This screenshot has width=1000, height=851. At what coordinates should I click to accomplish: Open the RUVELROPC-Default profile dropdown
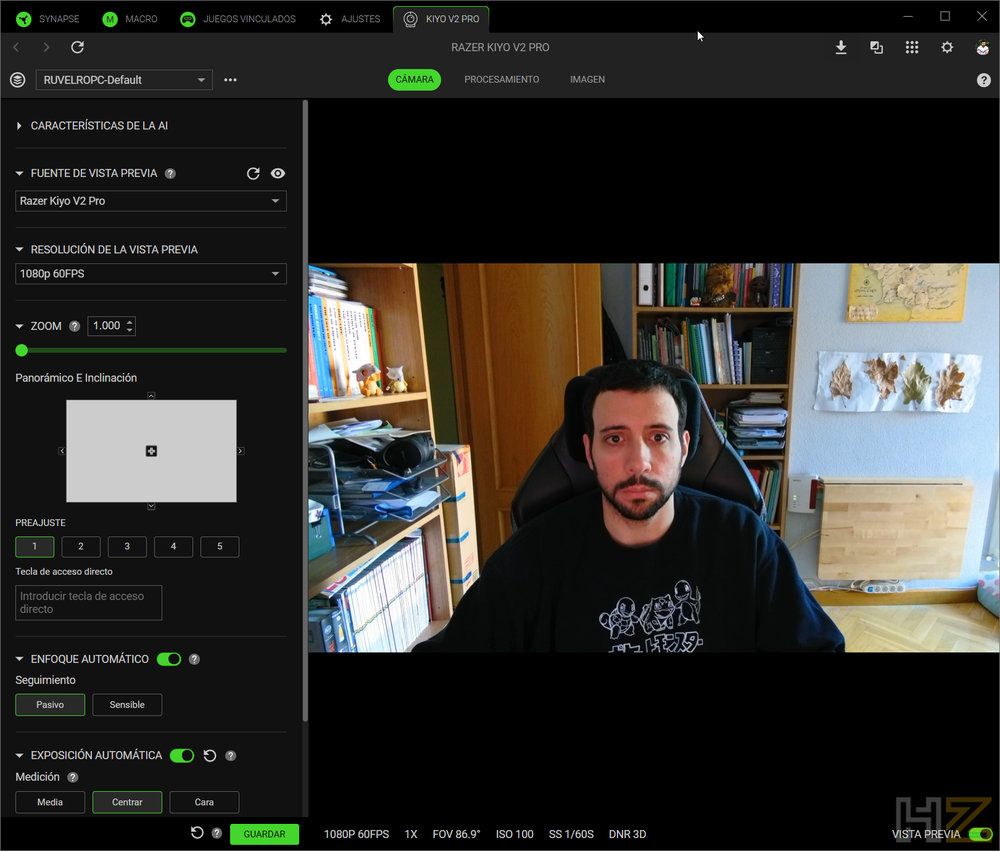tap(124, 80)
